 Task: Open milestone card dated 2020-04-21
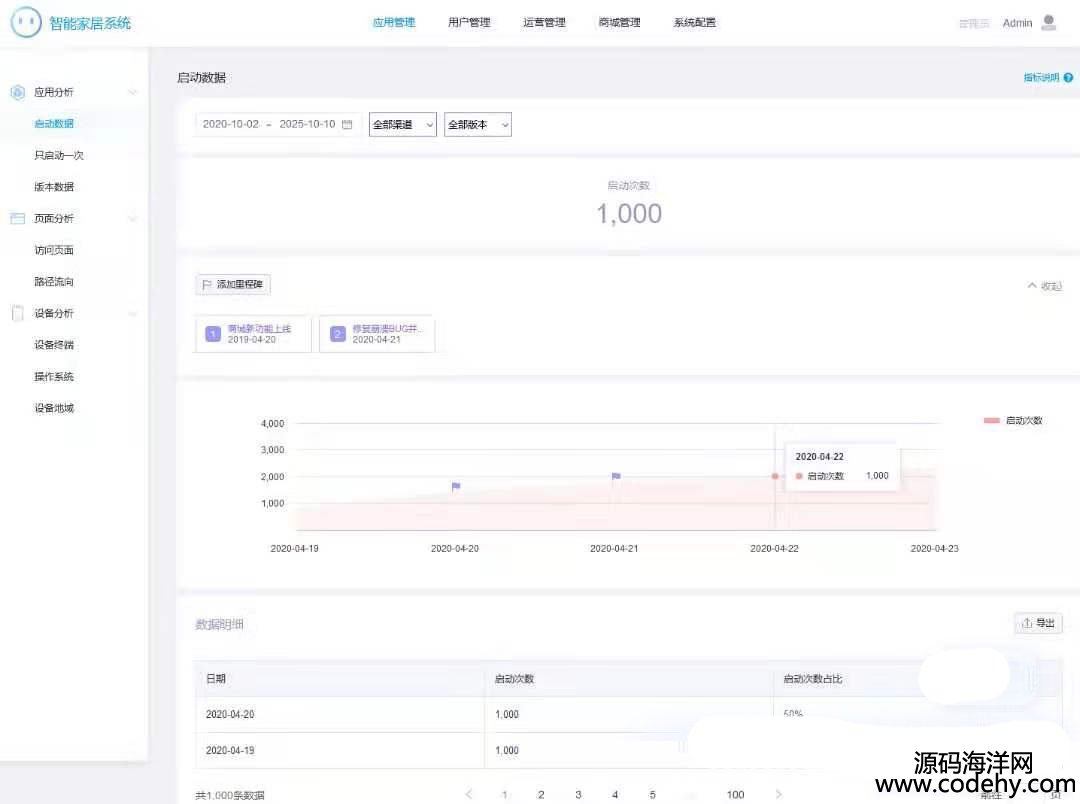tap(377, 334)
